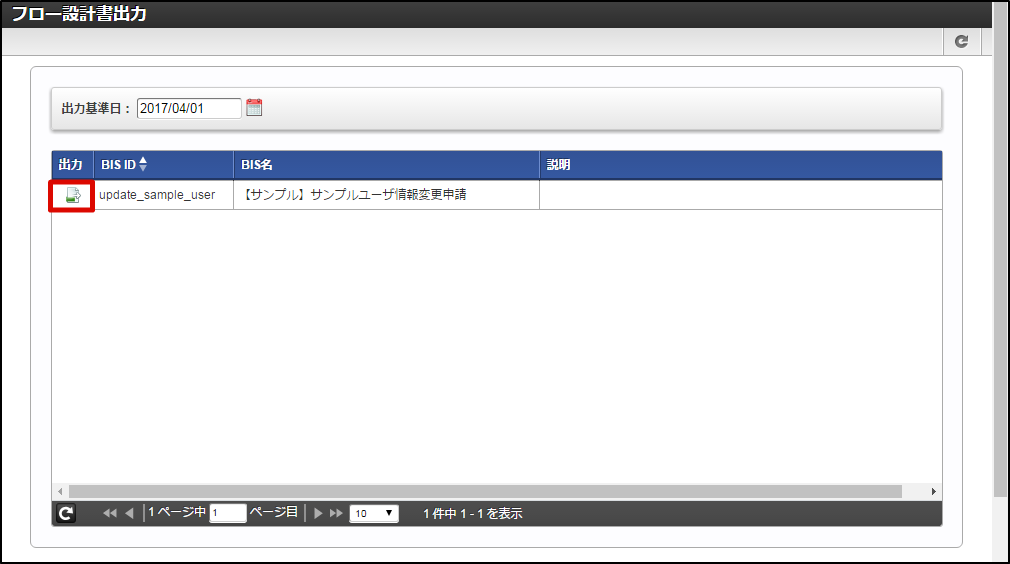
Task: Click the horizontal scrollbar right arrow
Action: (933, 491)
